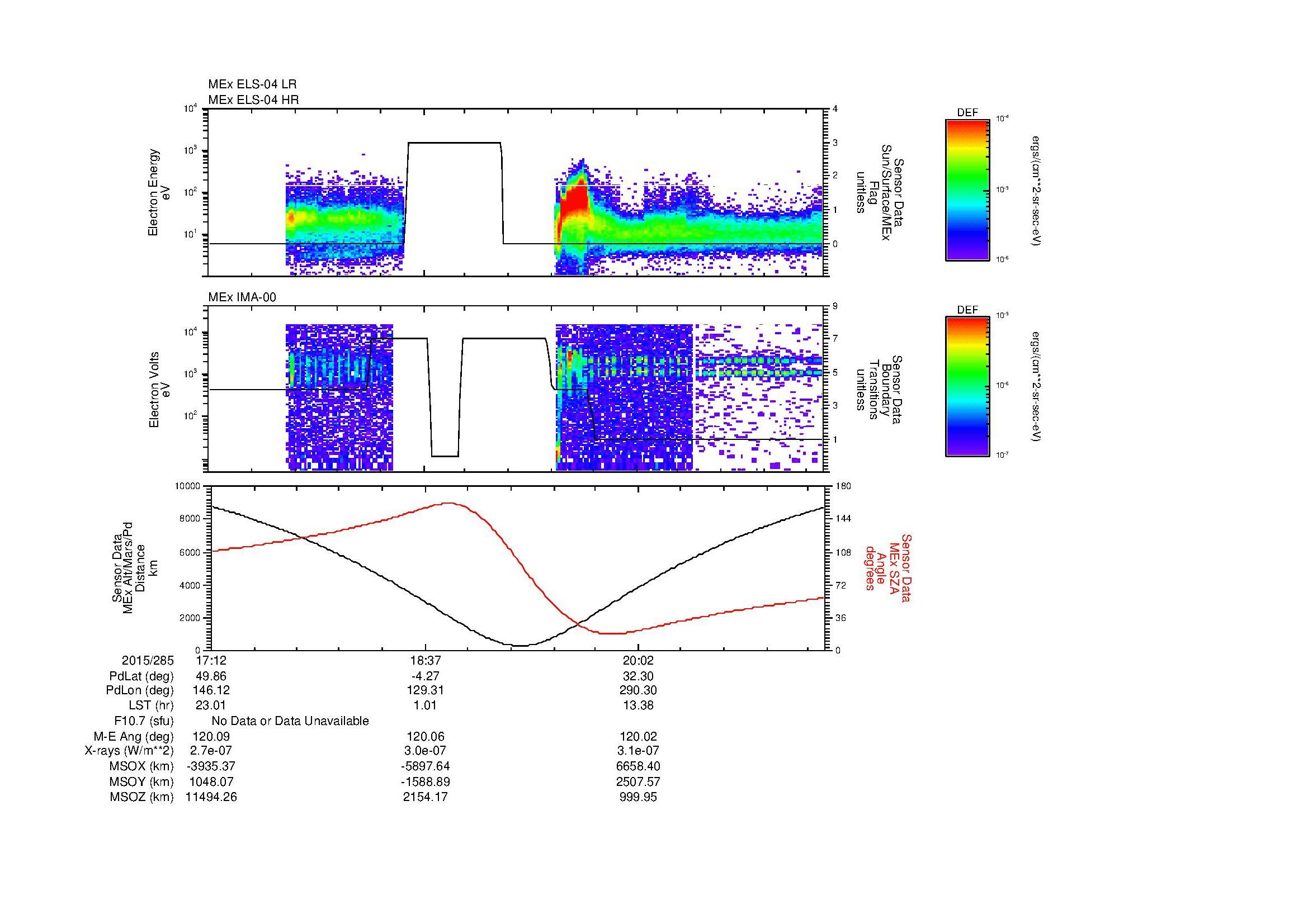Click the MSOX value 6658.40
Image resolution: width=1308 pixels, height=924 pixels.
(x=639, y=766)
